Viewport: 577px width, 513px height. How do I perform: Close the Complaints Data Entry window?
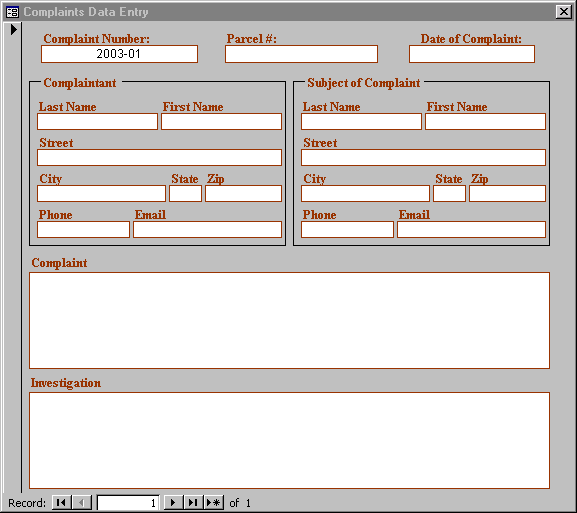(563, 12)
